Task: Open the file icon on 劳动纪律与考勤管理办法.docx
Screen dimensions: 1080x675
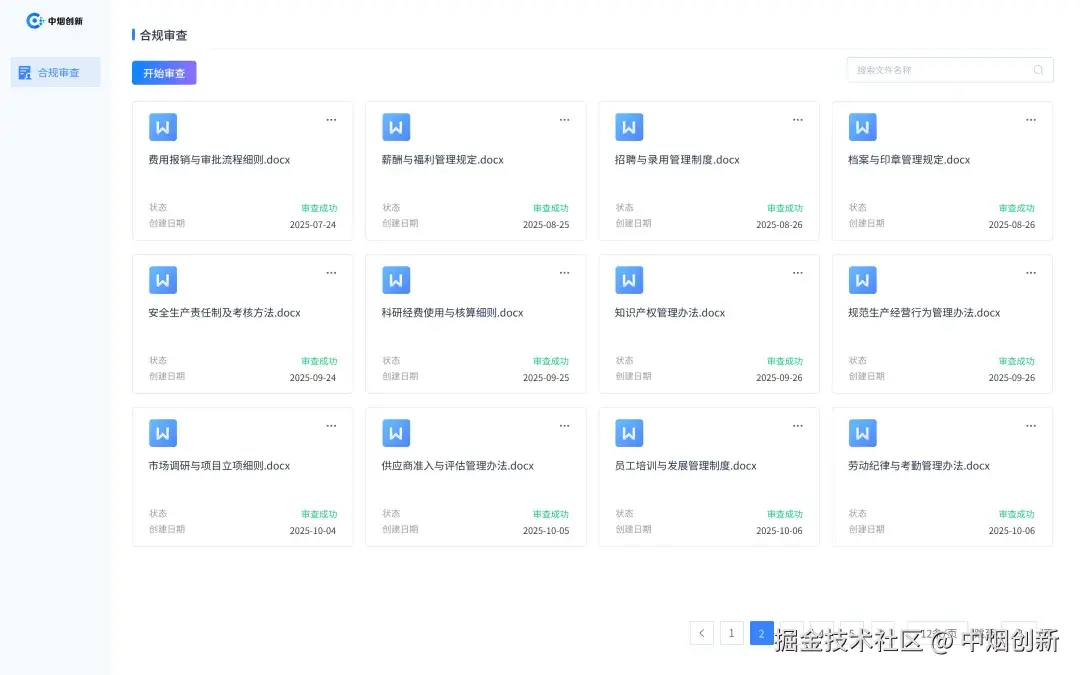Action: point(862,433)
